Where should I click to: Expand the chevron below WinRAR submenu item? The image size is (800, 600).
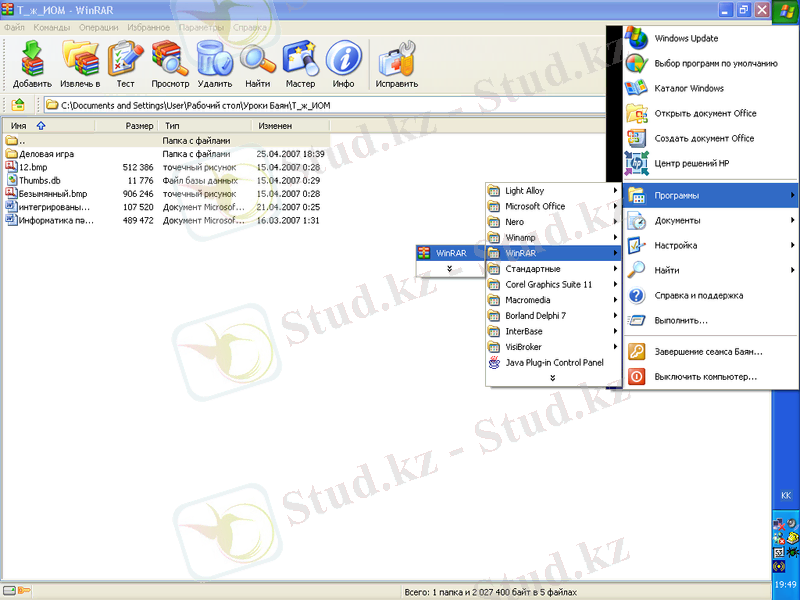tap(450, 268)
